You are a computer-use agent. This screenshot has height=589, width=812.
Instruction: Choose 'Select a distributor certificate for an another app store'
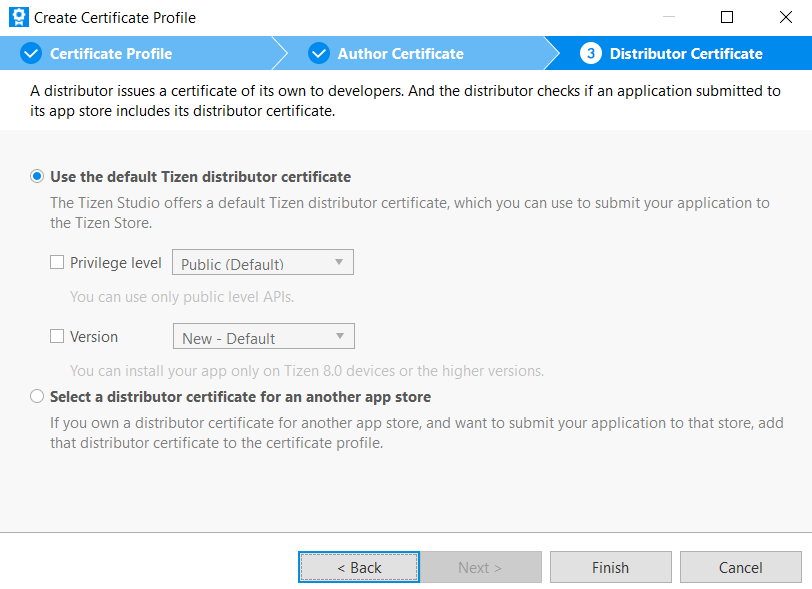(37, 396)
